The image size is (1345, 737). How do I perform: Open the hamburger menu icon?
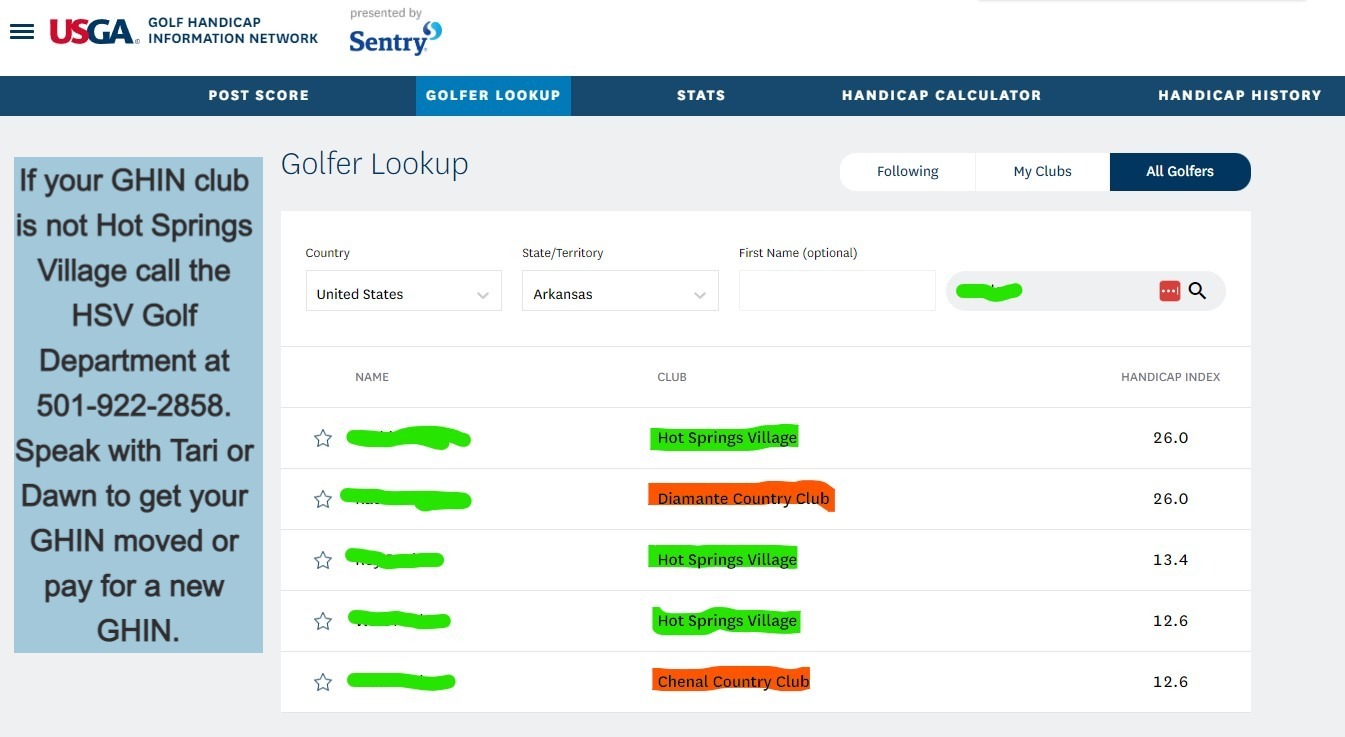click(x=22, y=31)
